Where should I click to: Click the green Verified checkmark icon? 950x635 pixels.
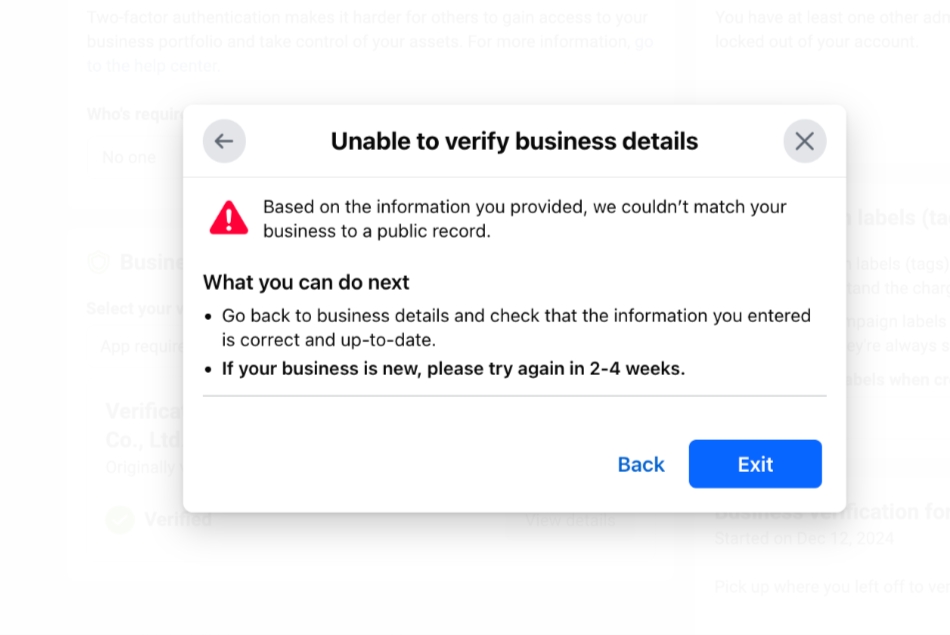[120, 519]
